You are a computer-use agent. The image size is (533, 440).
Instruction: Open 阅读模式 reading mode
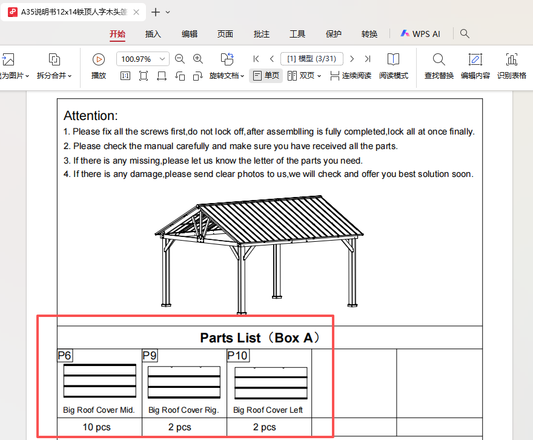point(393,66)
